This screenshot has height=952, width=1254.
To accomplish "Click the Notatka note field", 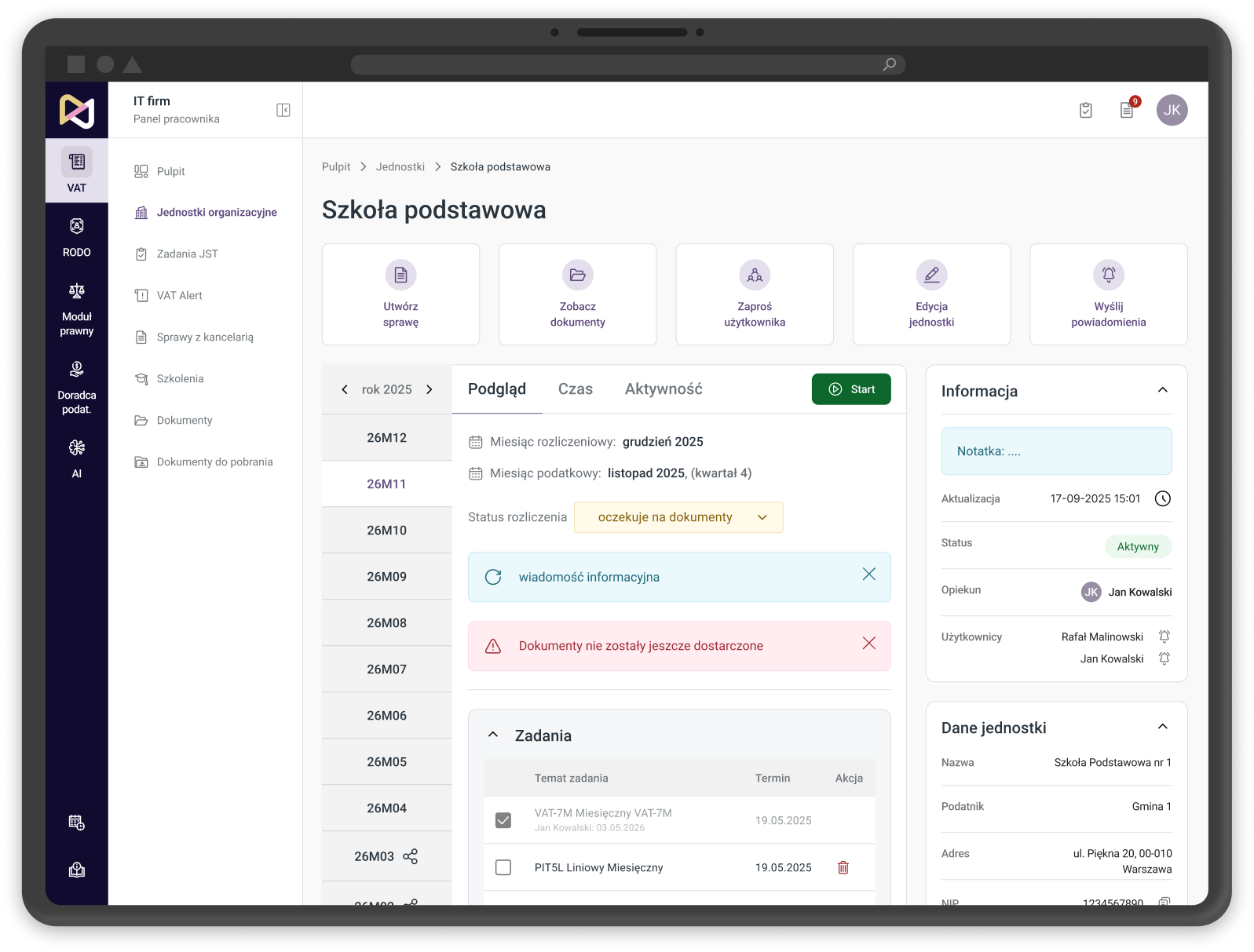I will (x=1056, y=451).
